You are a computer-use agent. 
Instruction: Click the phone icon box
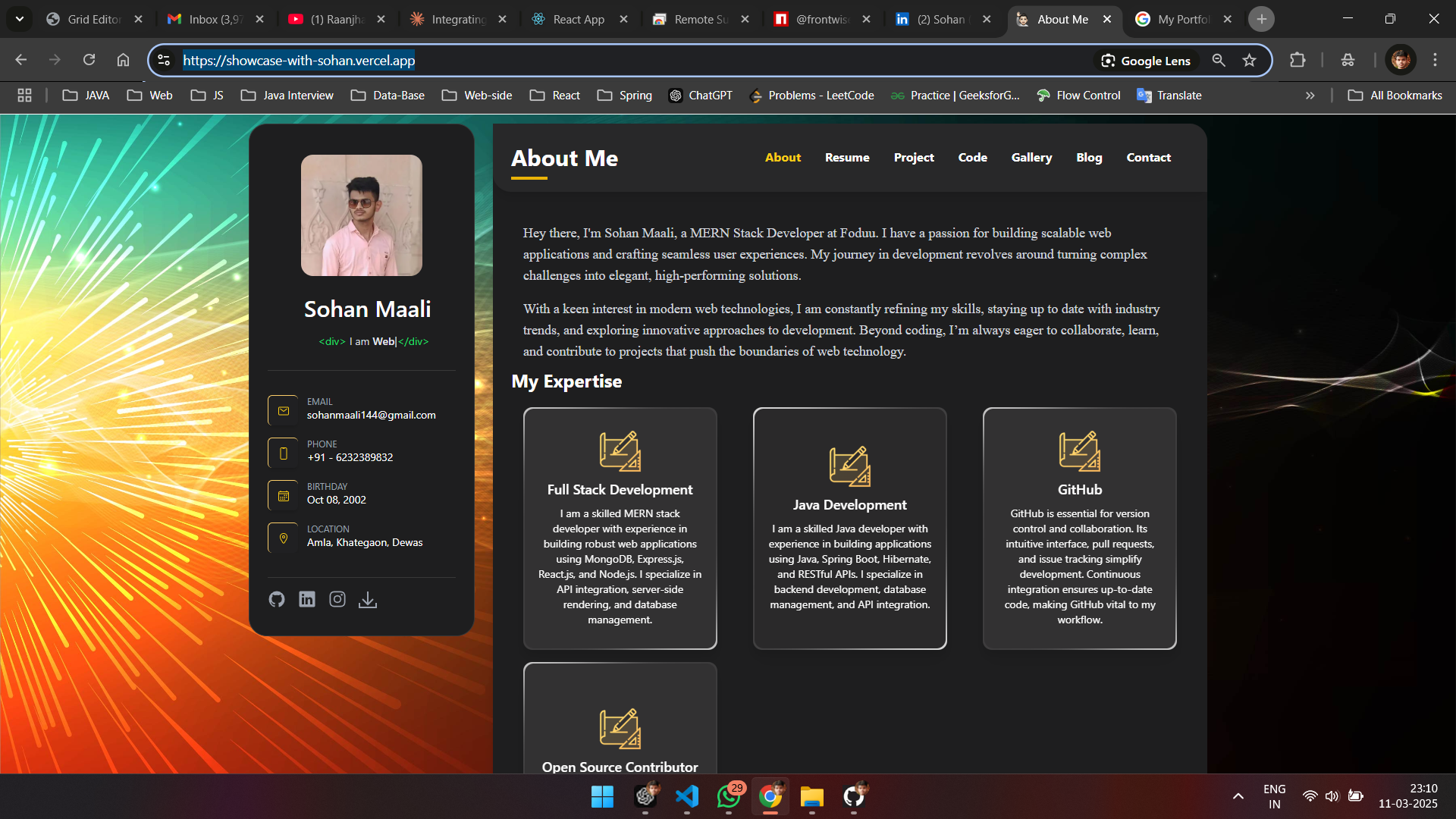284,453
